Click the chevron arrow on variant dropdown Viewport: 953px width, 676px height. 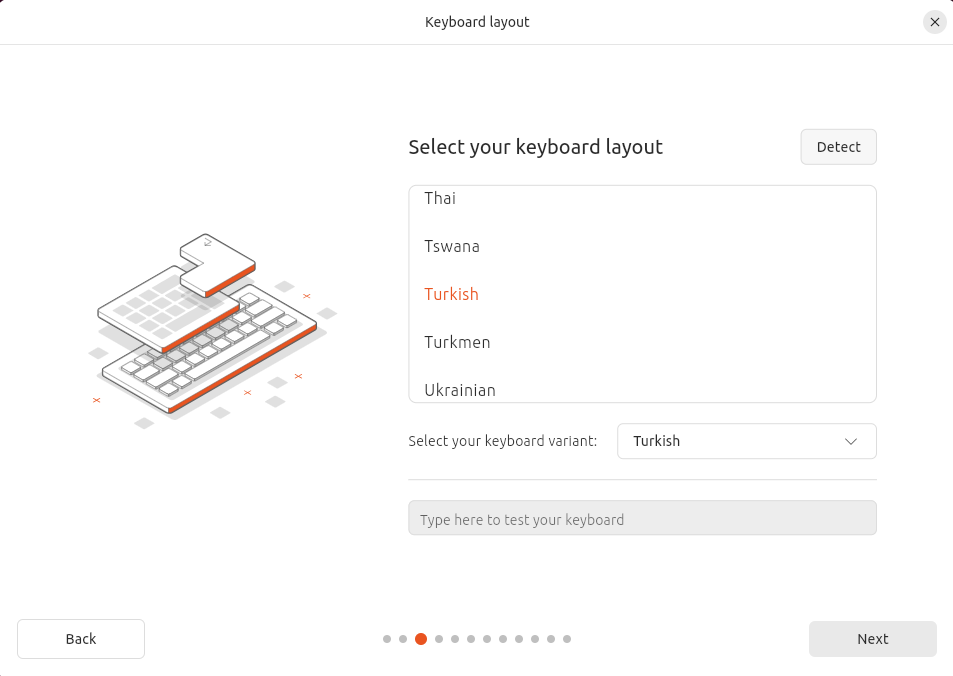(x=851, y=441)
